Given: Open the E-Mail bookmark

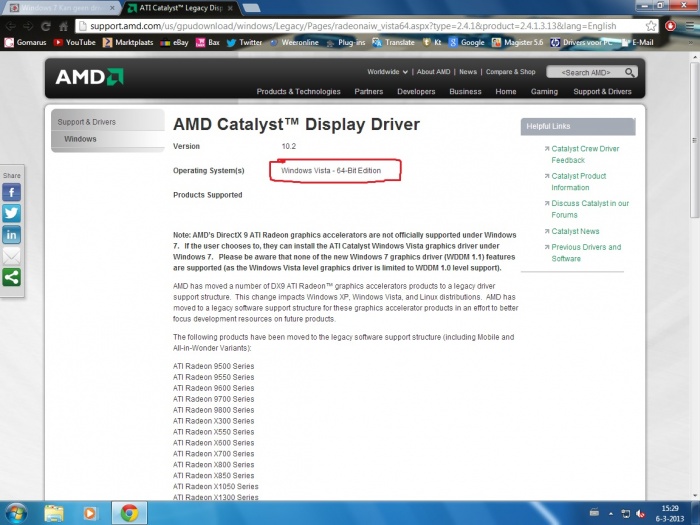Looking at the screenshot, I should coord(638,42).
